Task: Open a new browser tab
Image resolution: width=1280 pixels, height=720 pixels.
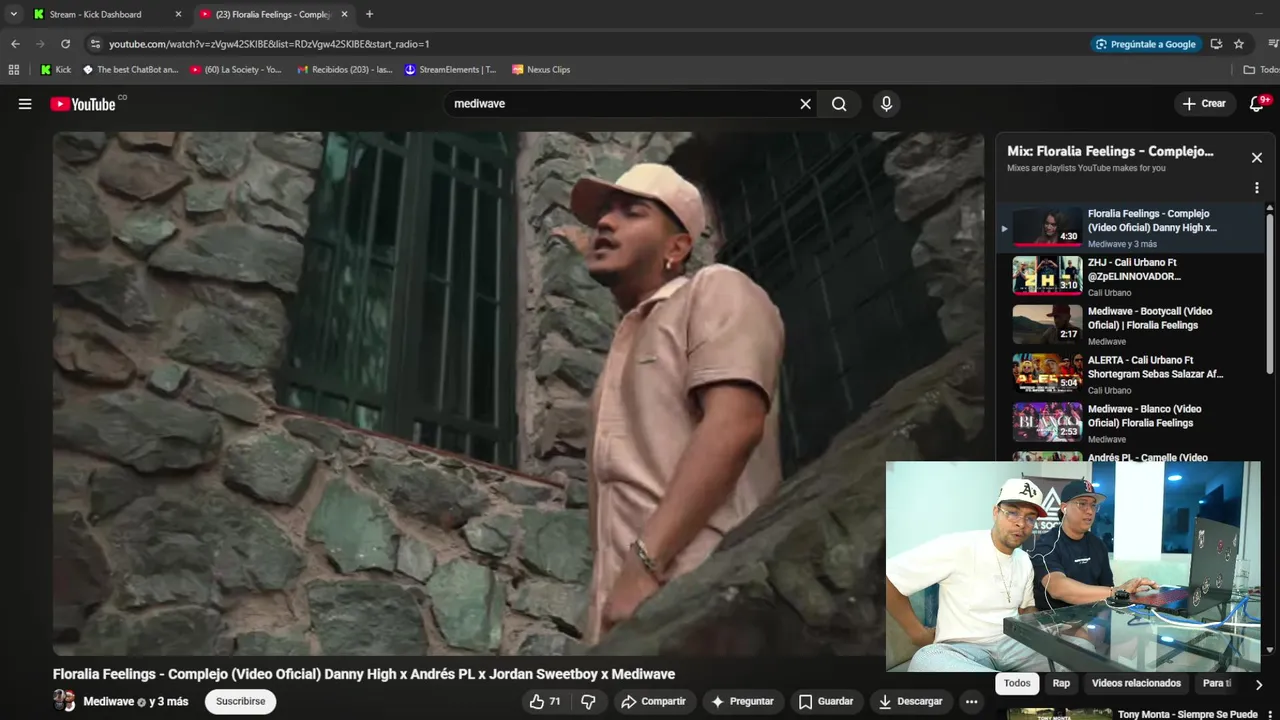Action: tap(369, 14)
